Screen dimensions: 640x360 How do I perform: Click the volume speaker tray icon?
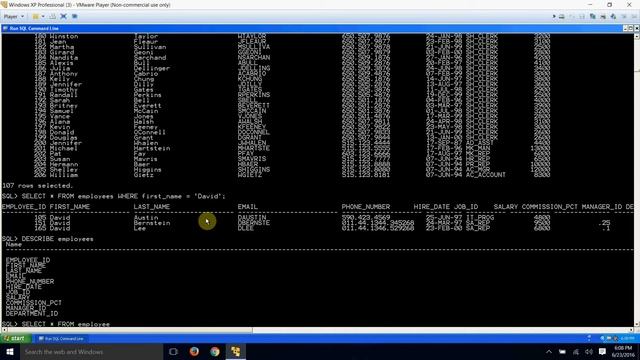[589, 351]
